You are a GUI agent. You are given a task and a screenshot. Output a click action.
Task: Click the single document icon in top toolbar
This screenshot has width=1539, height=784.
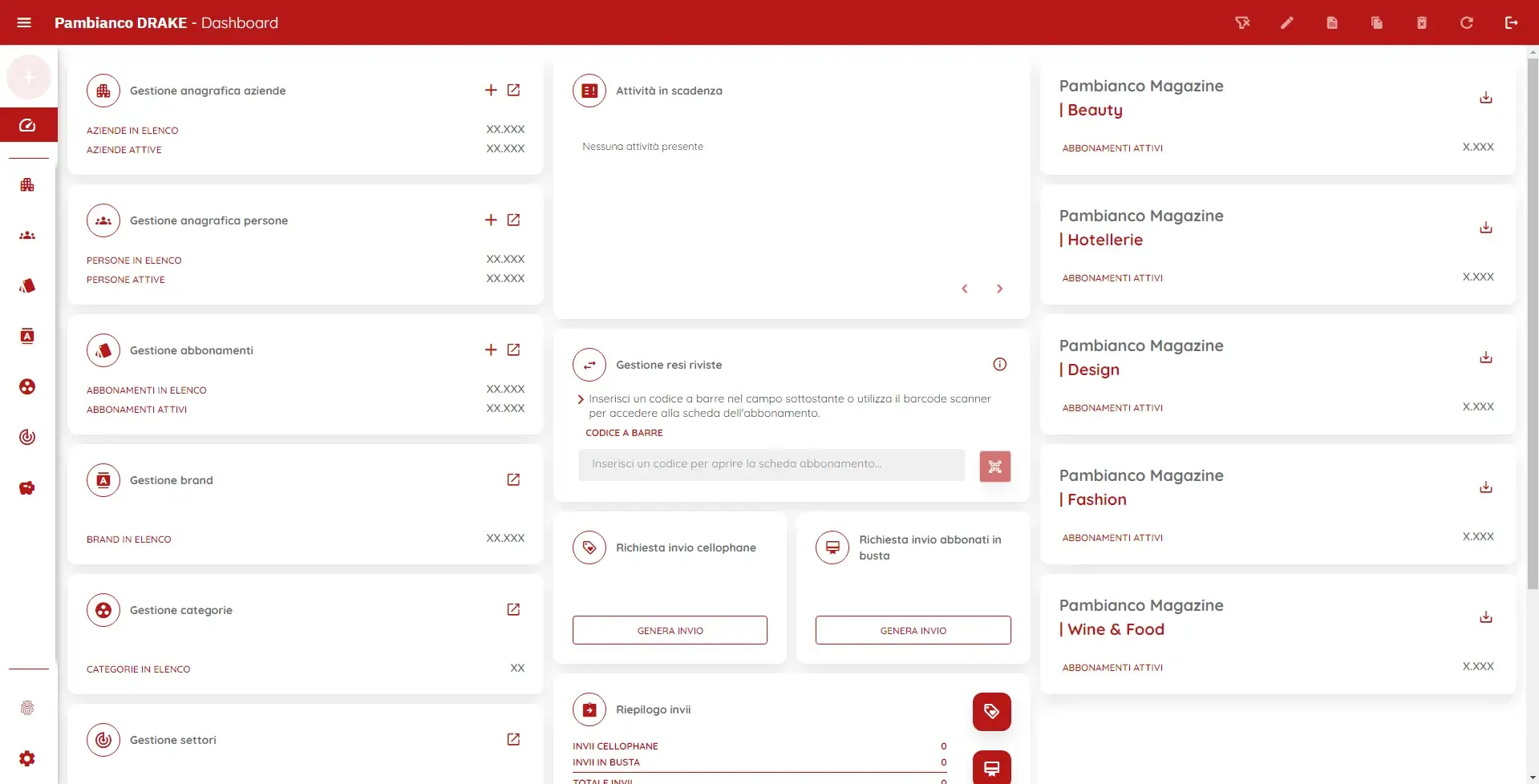pos(1332,22)
